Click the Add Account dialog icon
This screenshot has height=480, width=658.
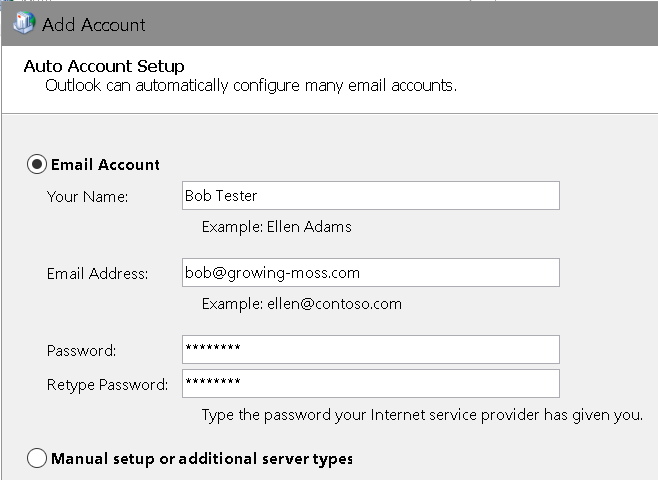point(24,23)
